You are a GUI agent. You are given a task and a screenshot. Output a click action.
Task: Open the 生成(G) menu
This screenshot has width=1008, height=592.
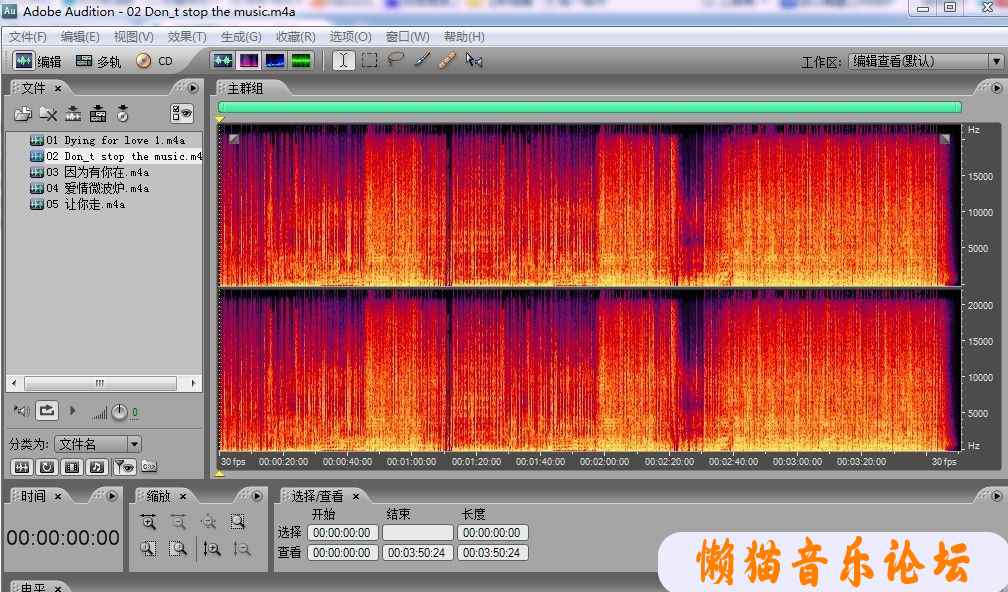pos(241,37)
